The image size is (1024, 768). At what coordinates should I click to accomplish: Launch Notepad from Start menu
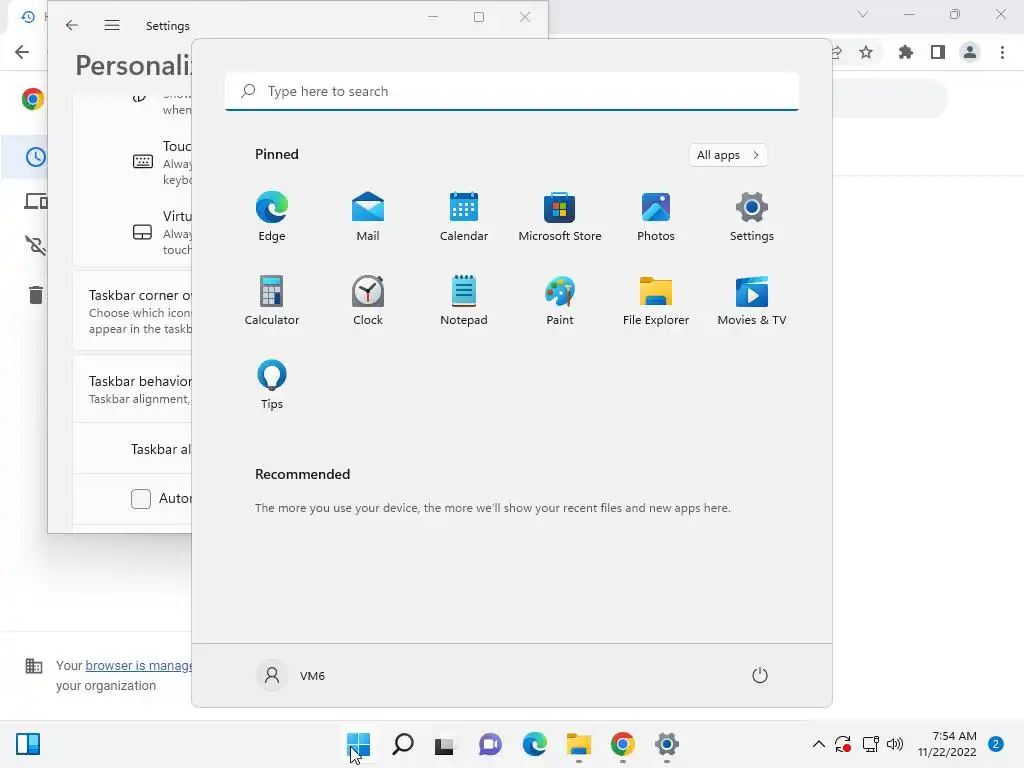pos(464,300)
